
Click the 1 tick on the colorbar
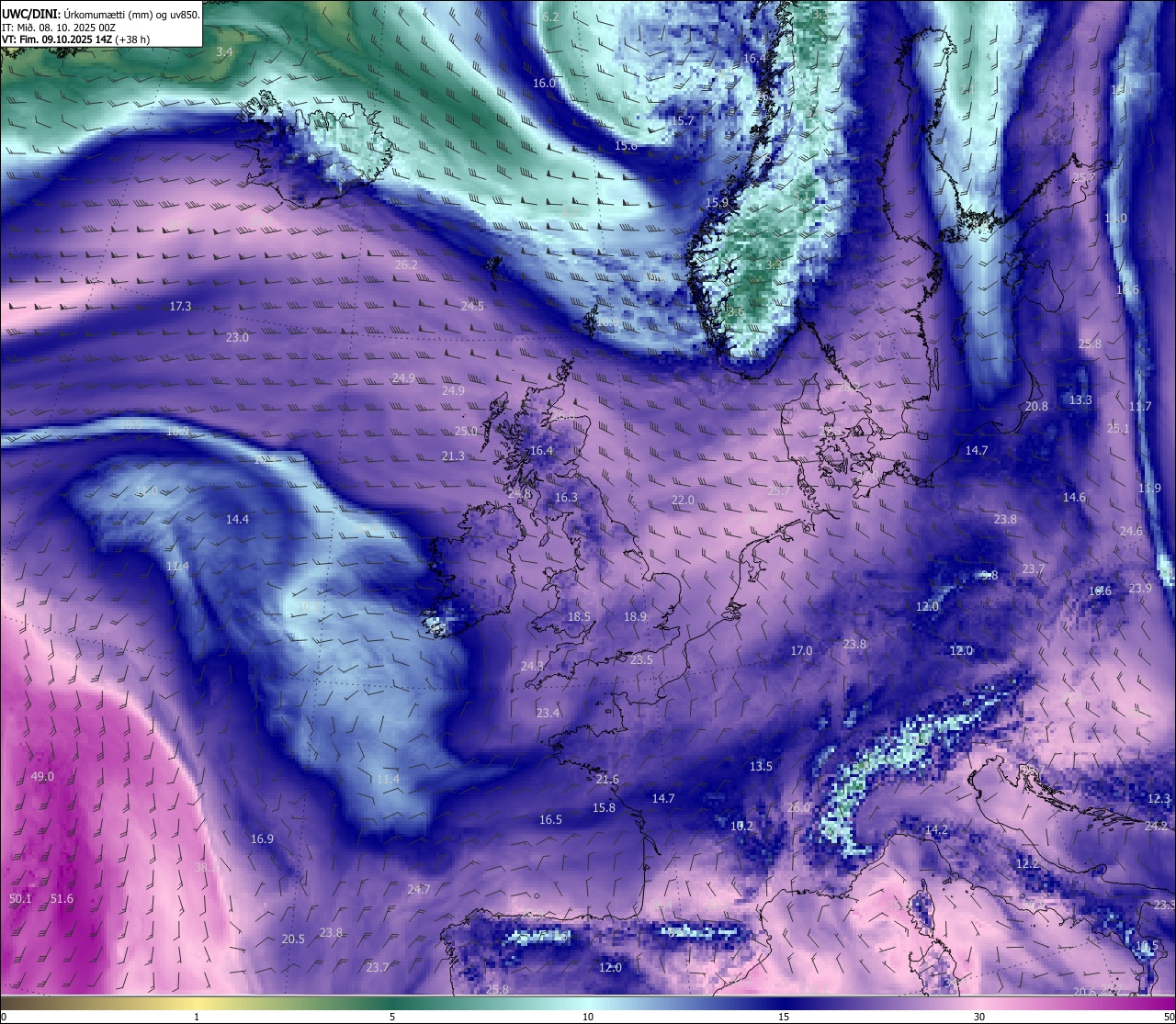197,1017
